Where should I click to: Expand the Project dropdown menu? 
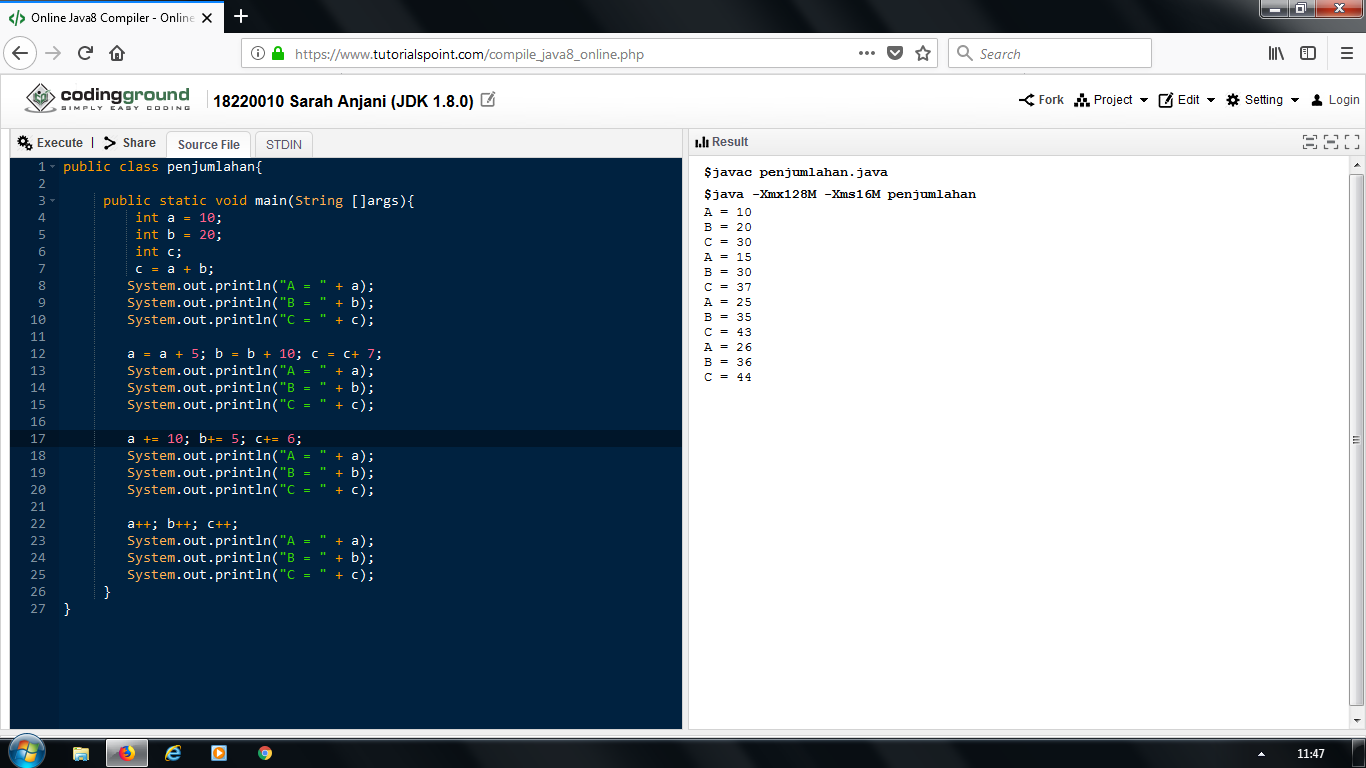pyautogui.click(x=1111, y=100)
